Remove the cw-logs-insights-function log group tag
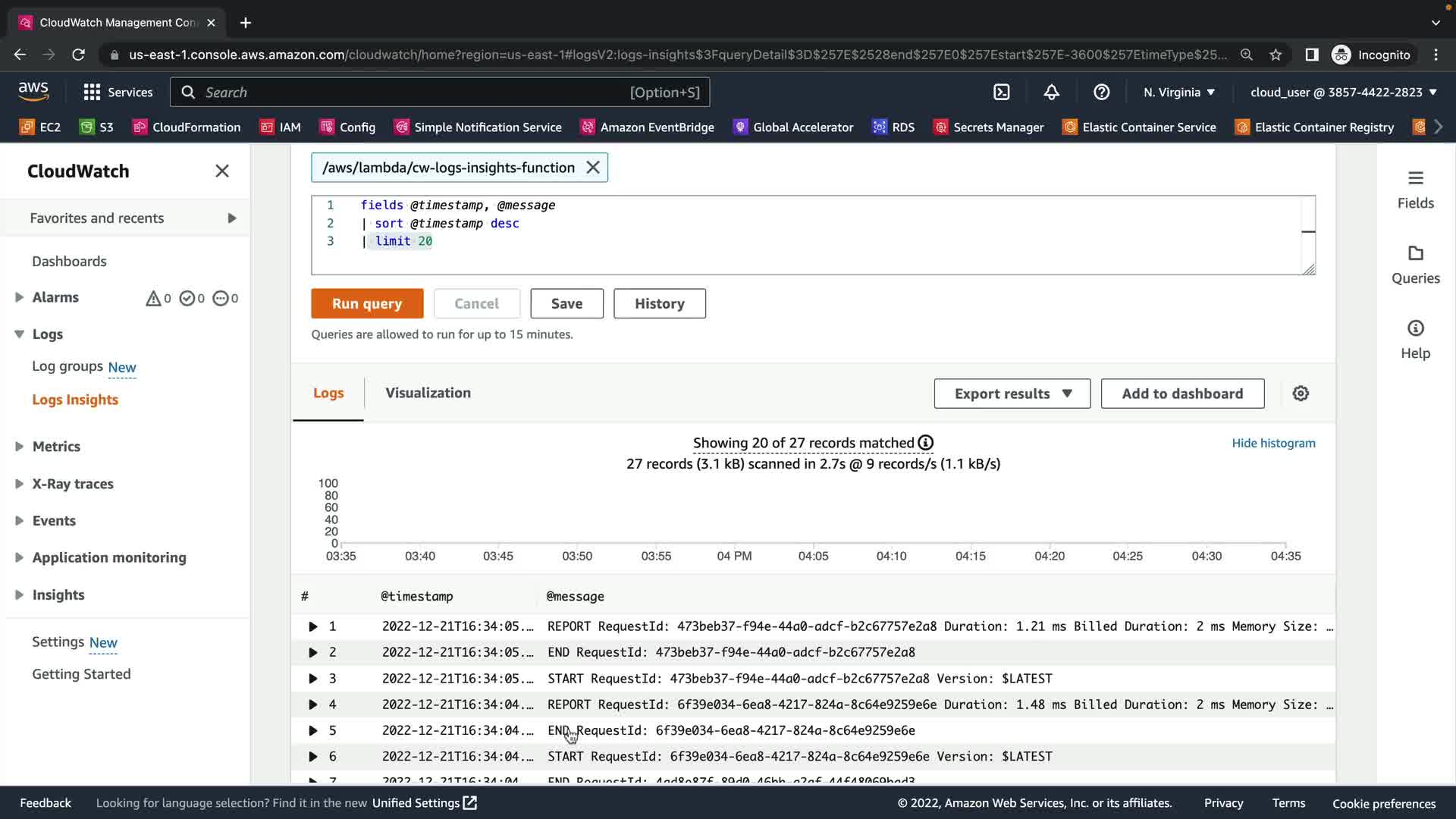This screenshot has width=1456, height=819. (593, 168)
